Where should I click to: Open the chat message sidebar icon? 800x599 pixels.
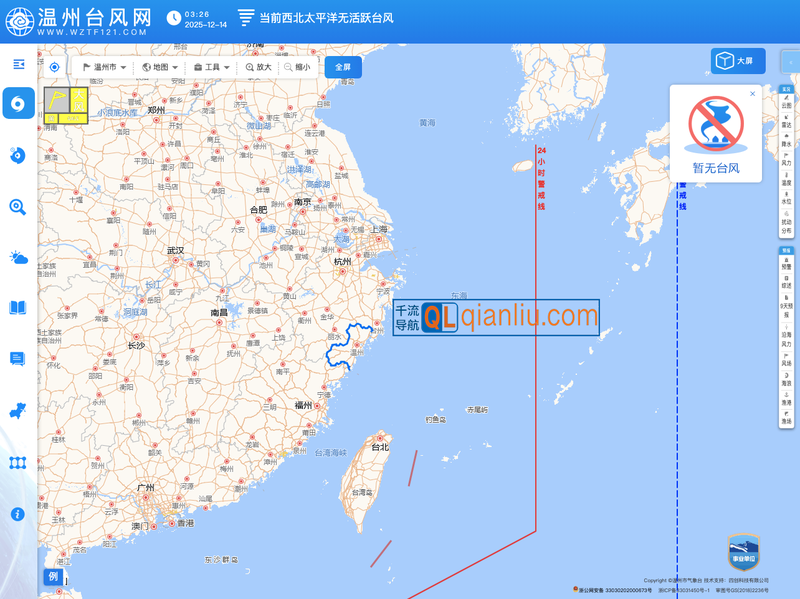[x=18, y=358]
